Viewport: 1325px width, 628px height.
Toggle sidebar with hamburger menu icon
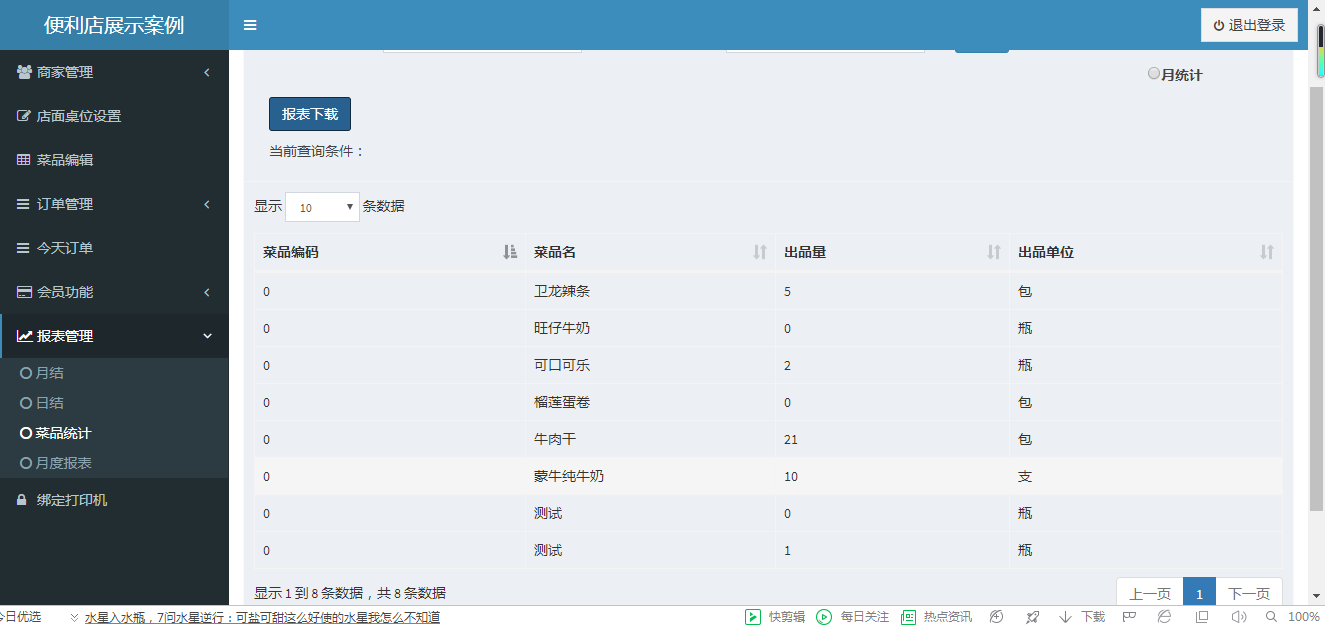coord(250,25)
